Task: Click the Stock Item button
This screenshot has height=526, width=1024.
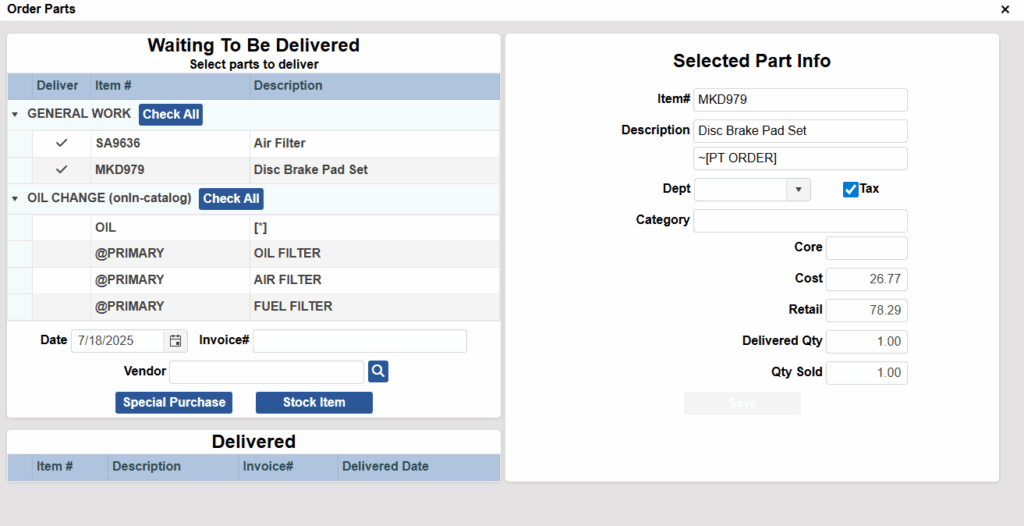Action: pos(314,403)
